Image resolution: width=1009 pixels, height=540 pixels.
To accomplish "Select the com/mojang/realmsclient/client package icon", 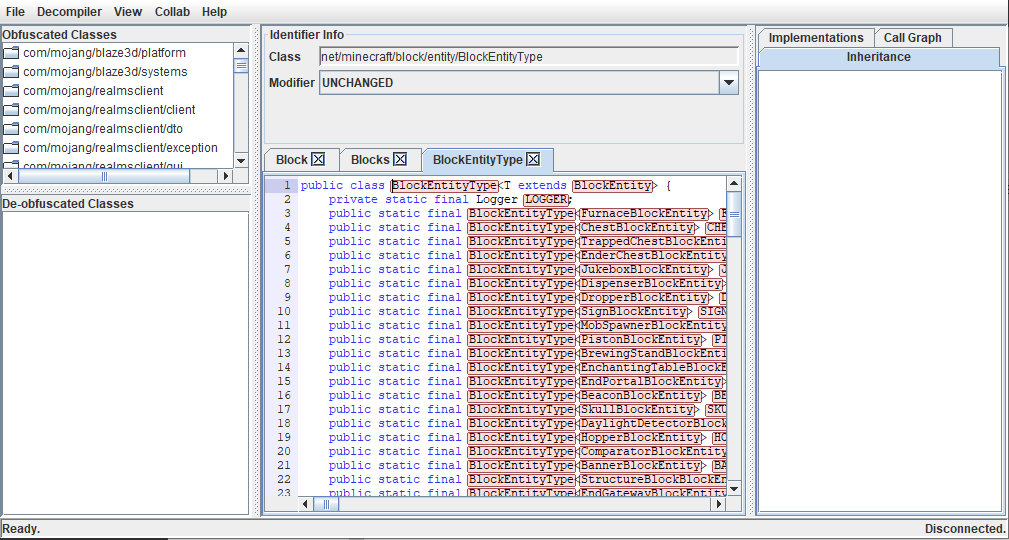I will click(x=12, y=110).
